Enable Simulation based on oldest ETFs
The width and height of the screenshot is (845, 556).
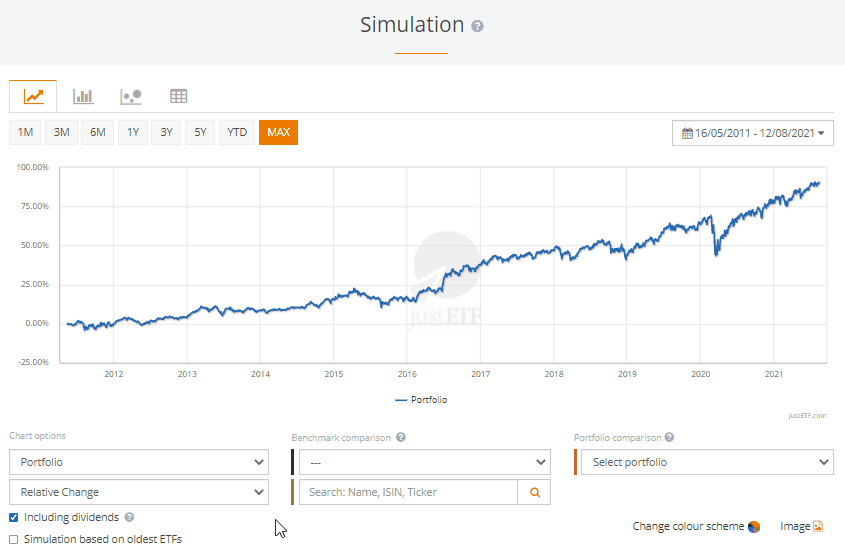[x=14, y=540]
